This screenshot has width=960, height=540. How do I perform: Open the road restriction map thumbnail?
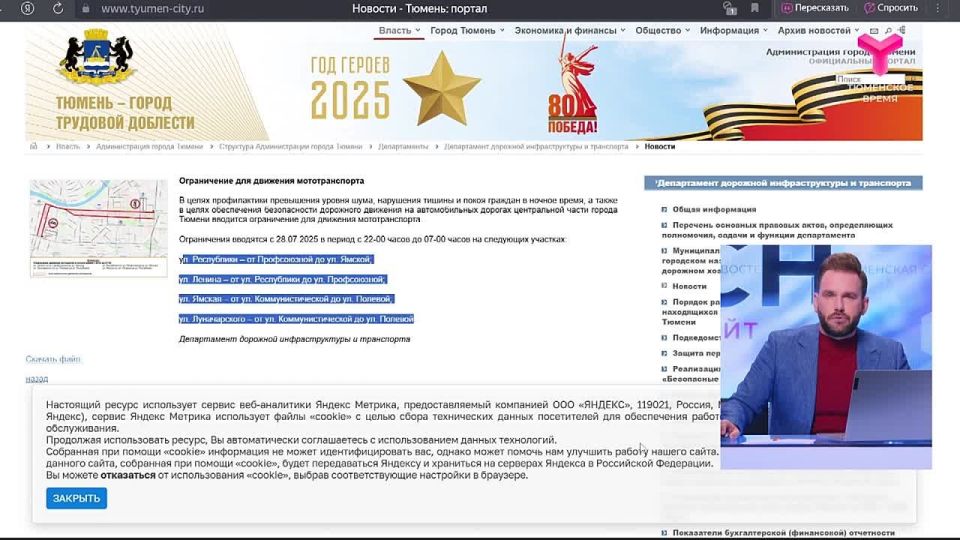click(x=99, y=228)
